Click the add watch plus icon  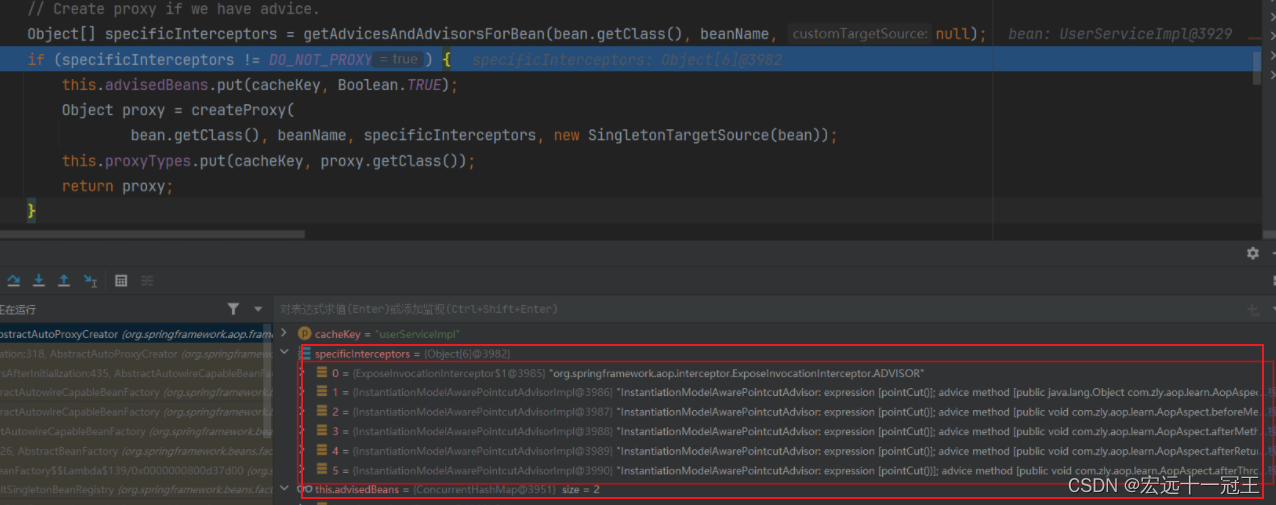(1252, 310)
